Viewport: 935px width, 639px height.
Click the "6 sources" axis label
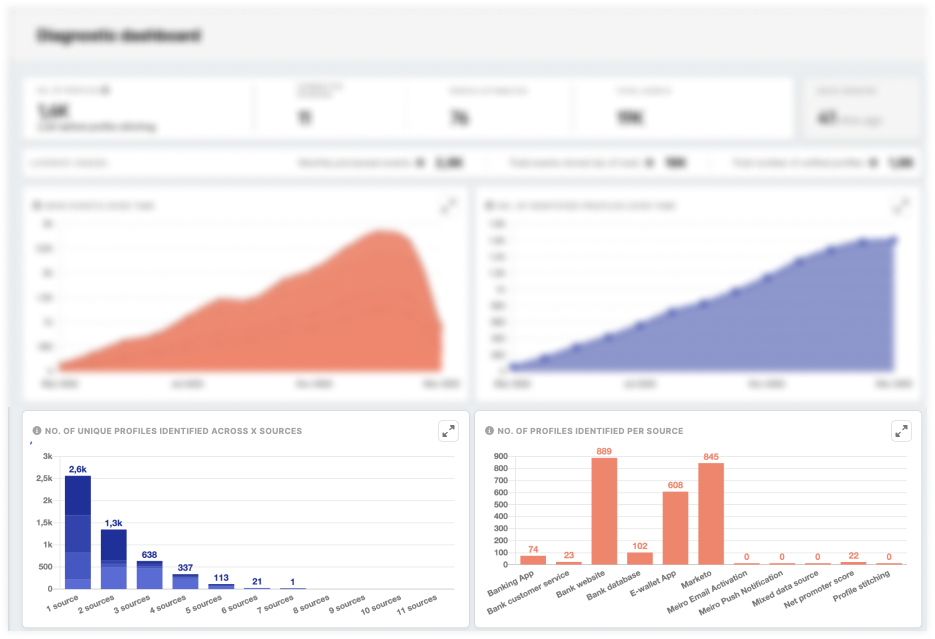coord(239,603)
